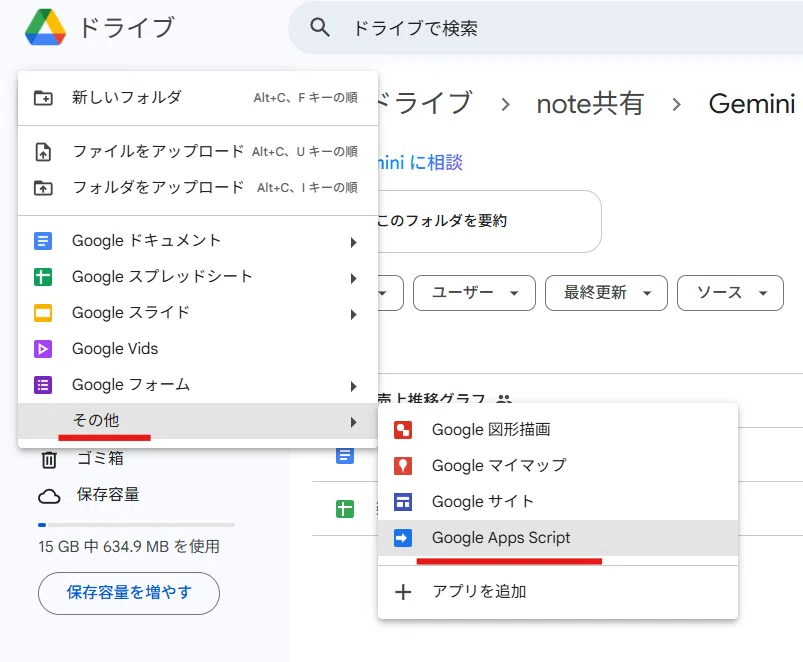Expand the Google スプレッドシート submenu arrow
The height and width of the screenshot is (662, 803).
tap(353, 279)
